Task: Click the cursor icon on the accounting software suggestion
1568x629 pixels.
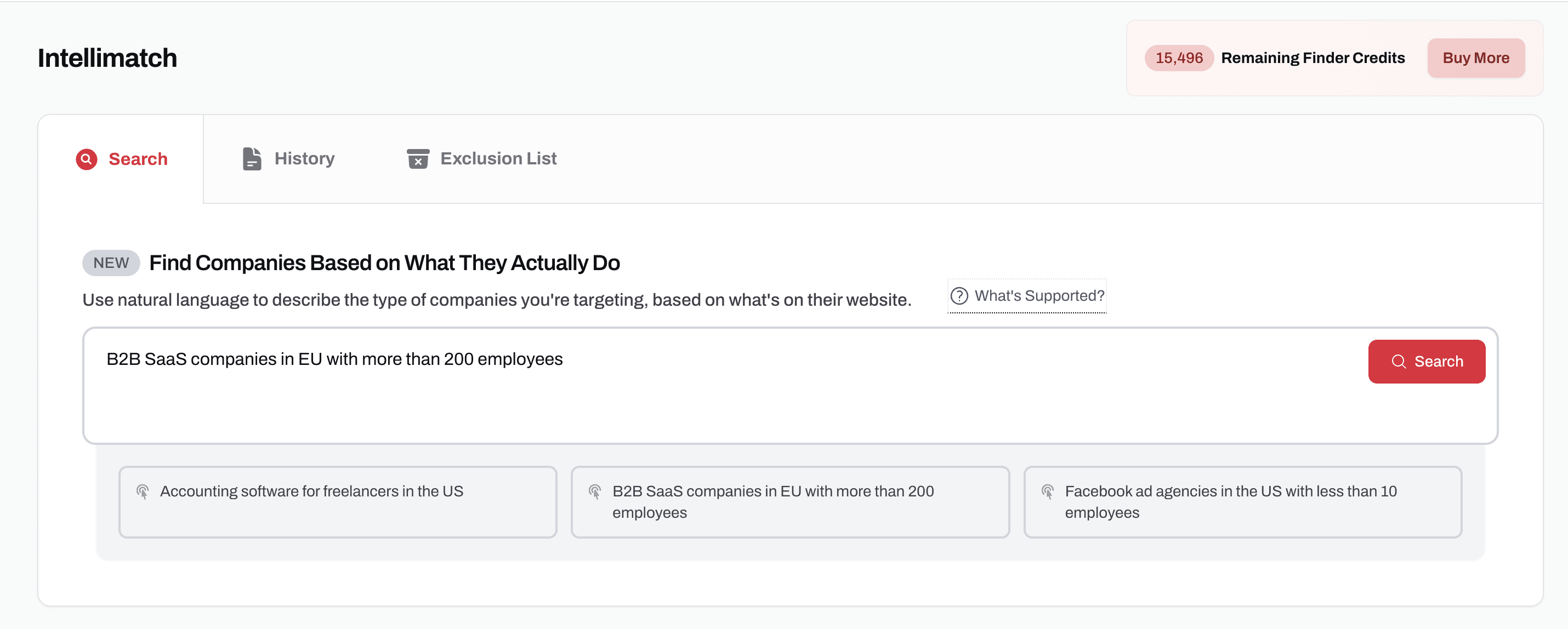Action: coord(143,491)
